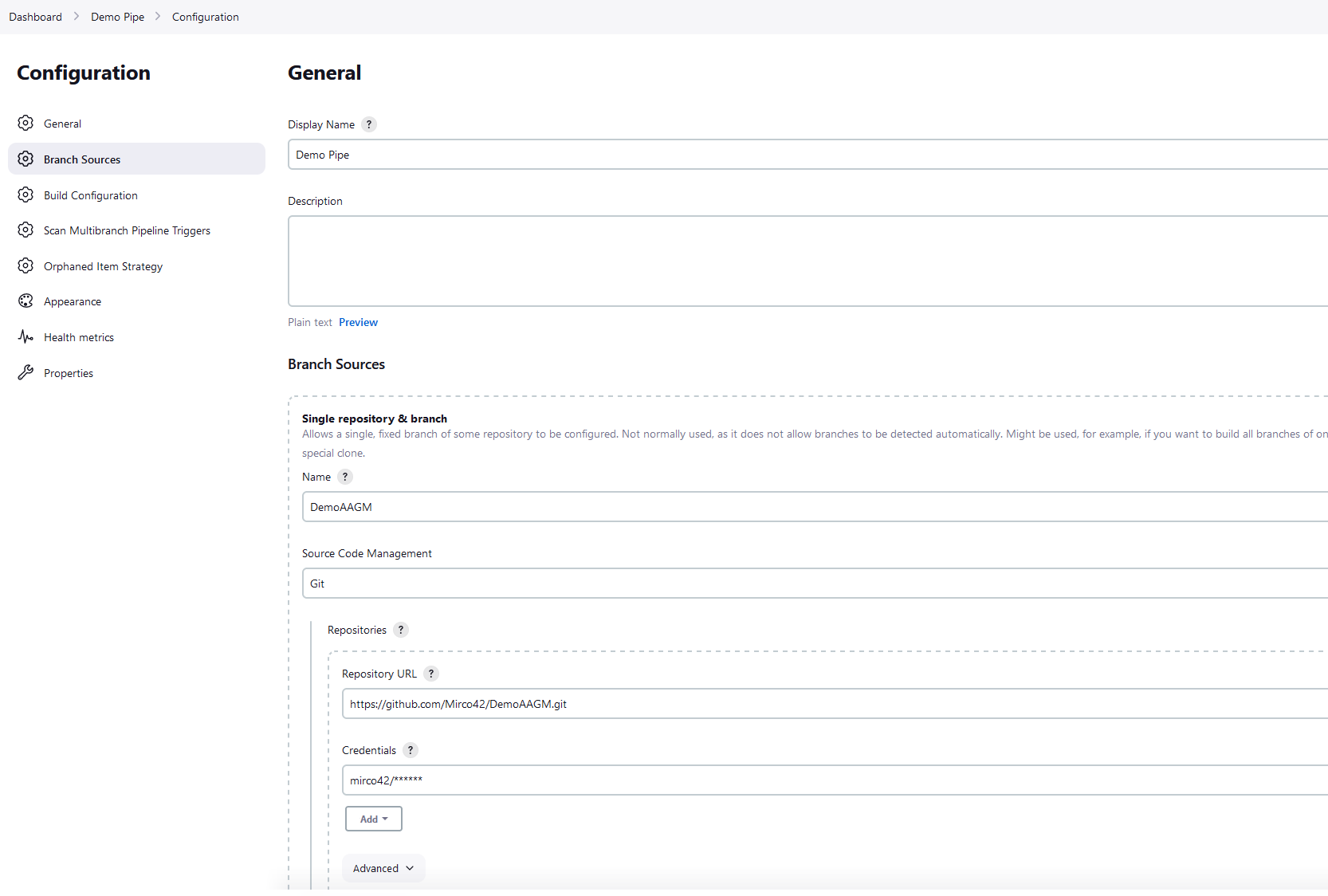Image resolution: width=1328 pixels, height=896 pixels.
Task: Open the Add credentials dropdown
Action: click(374, 819)
